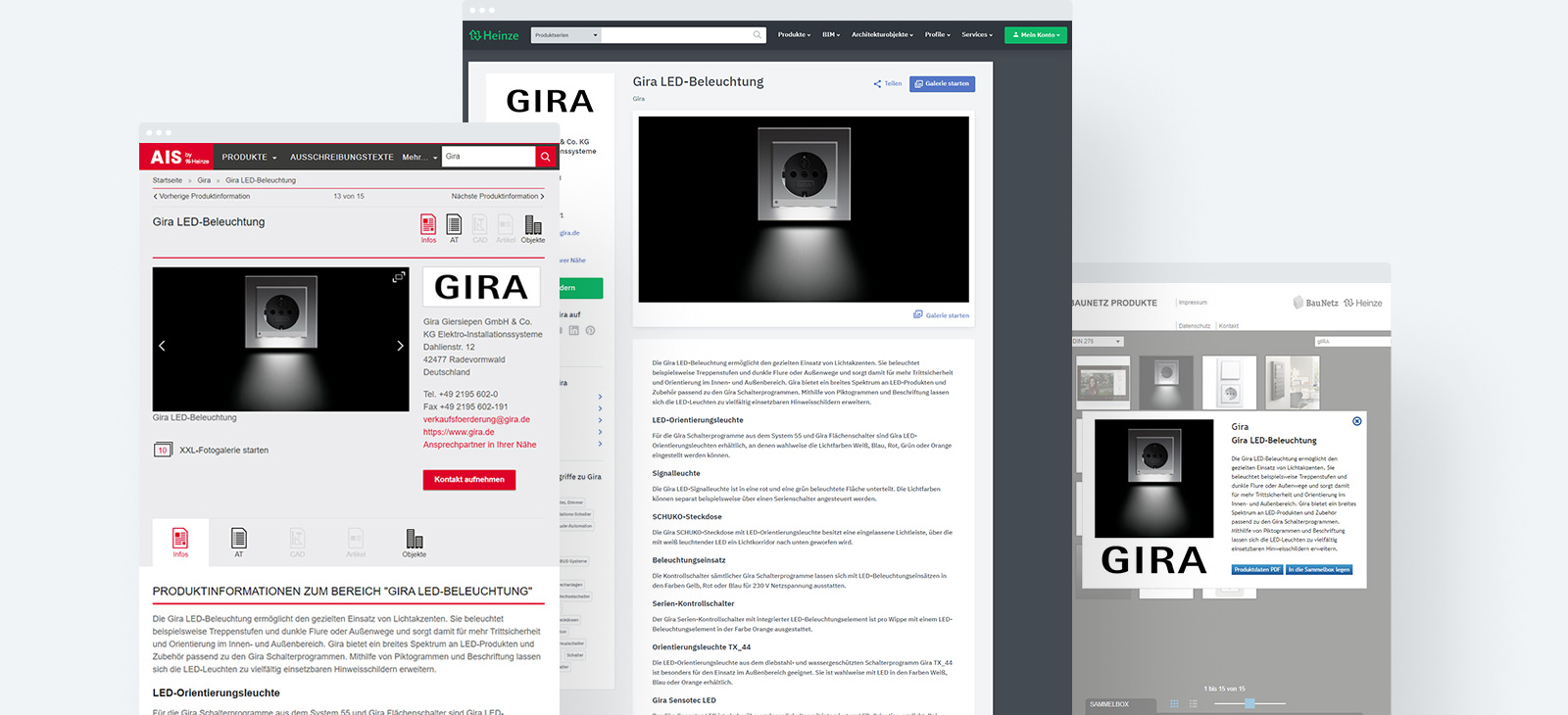Viewport: 1568px width, 715px height.
Task: Select the red Infos icon beside product title
Action: [x=428, y=228]
